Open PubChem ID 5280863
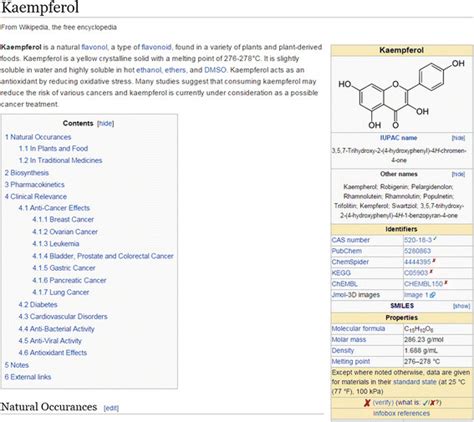The height and width of the screenshot is (422, 474). [x=417, y=251]
